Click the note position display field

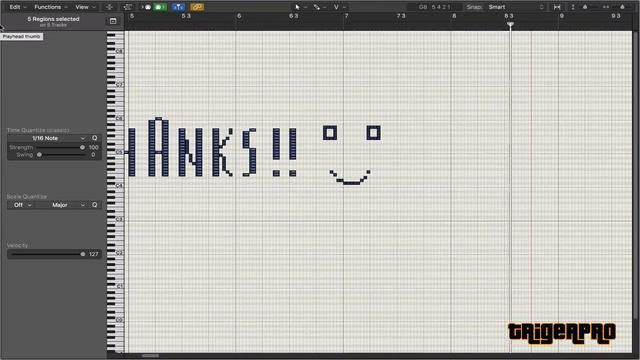pos(435,7)
